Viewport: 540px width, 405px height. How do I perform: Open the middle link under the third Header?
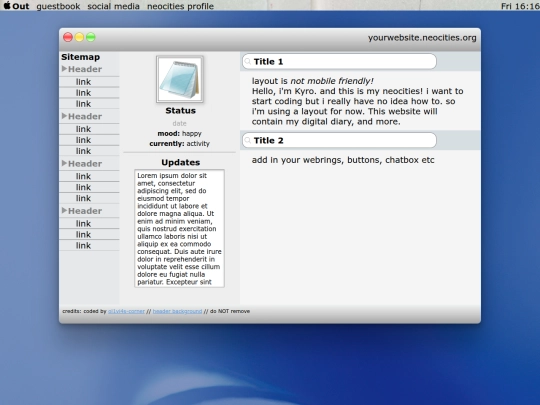[x=83, y=187]
